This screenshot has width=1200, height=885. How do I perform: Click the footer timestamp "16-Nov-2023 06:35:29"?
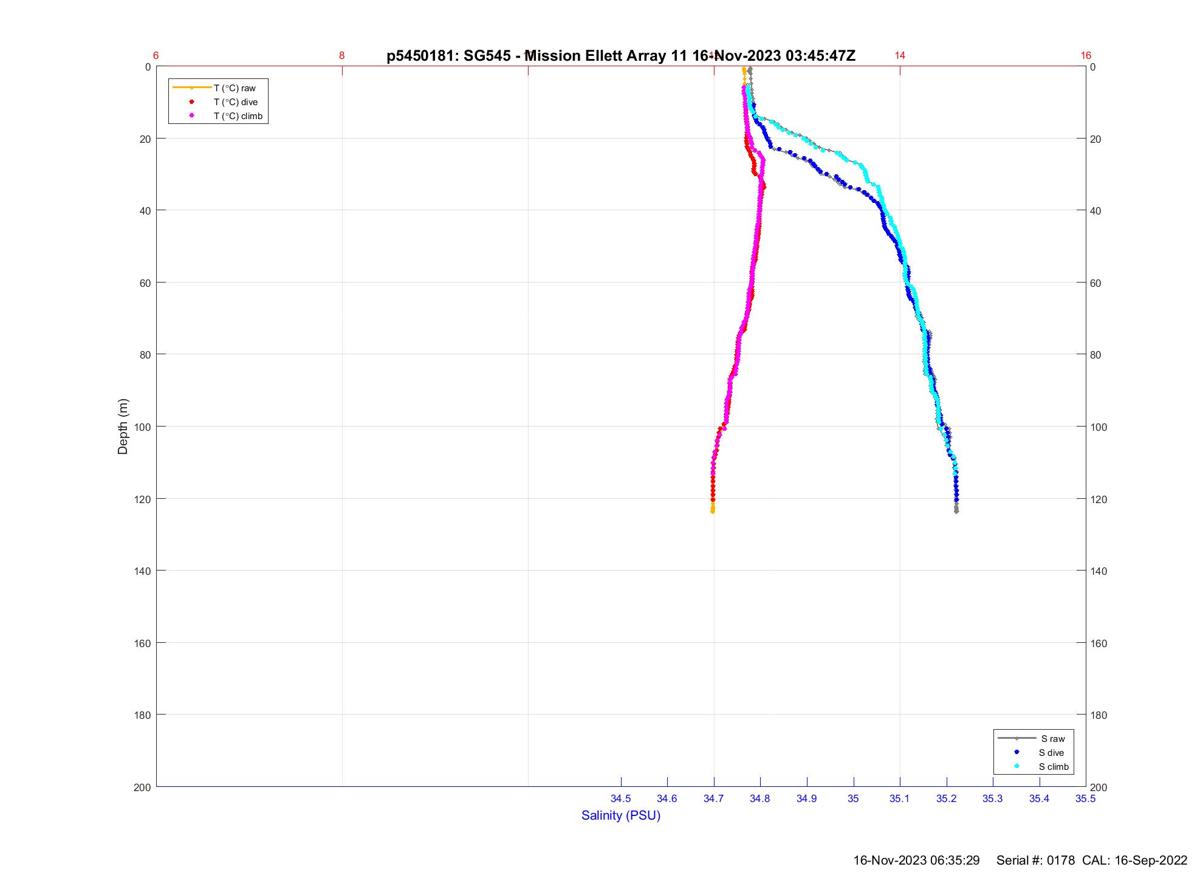point(916,860)
